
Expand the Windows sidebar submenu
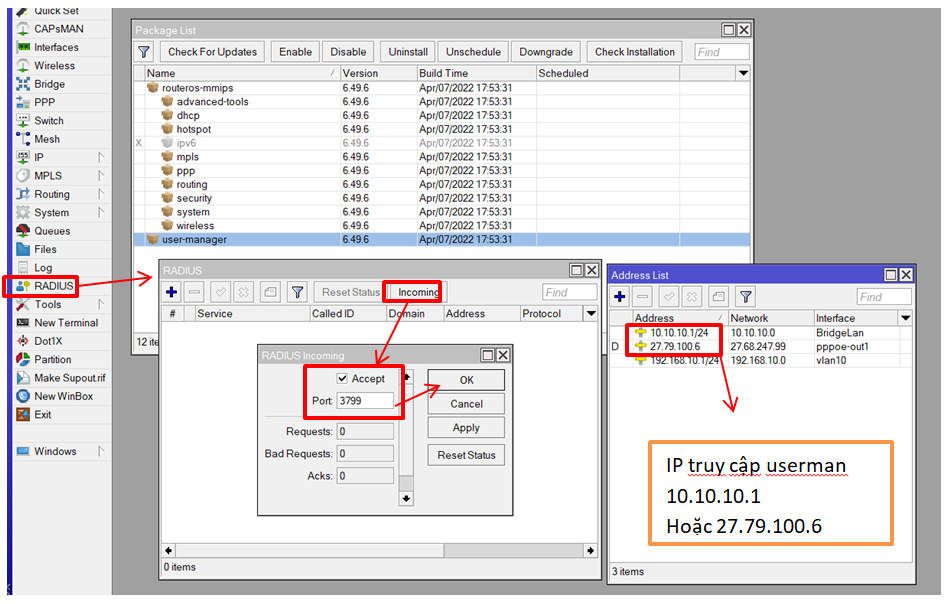click(x=101, y=451)
